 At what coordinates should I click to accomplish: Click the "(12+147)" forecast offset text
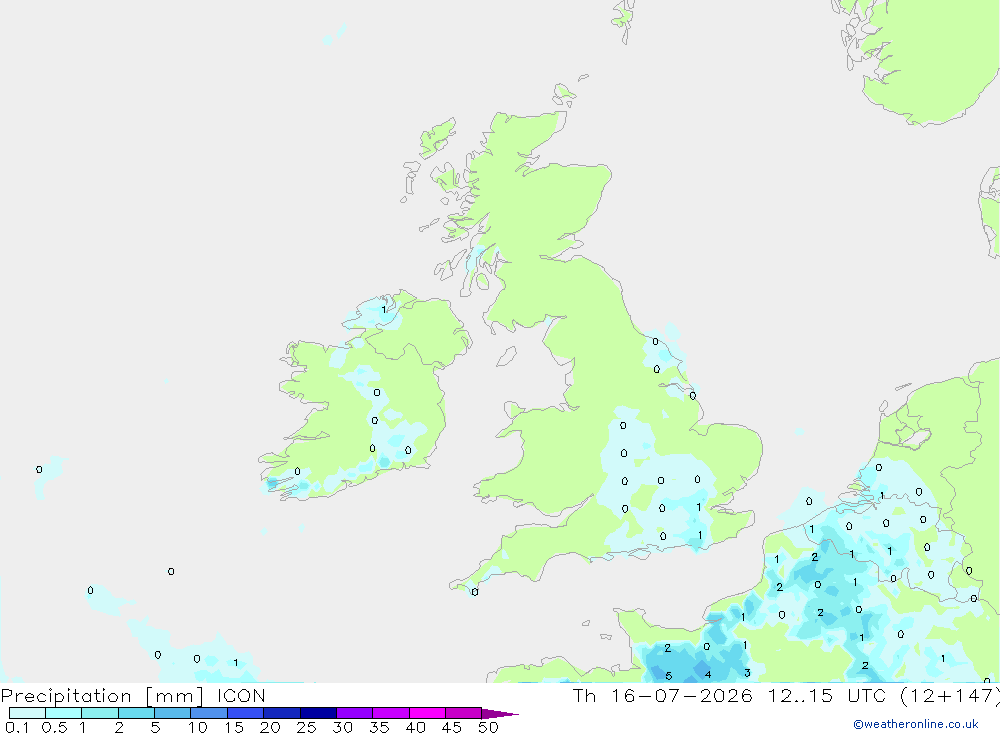950,695
